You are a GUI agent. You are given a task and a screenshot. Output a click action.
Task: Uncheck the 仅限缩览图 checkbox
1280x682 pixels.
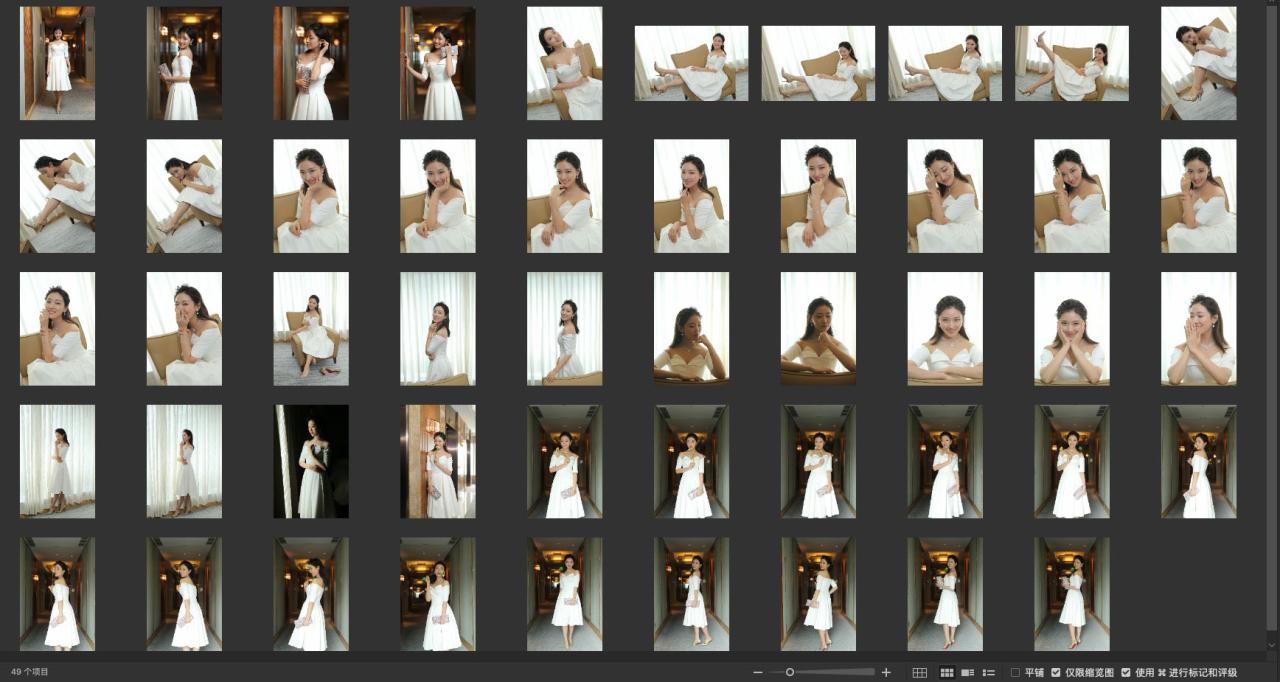(x=1056, y=672)
